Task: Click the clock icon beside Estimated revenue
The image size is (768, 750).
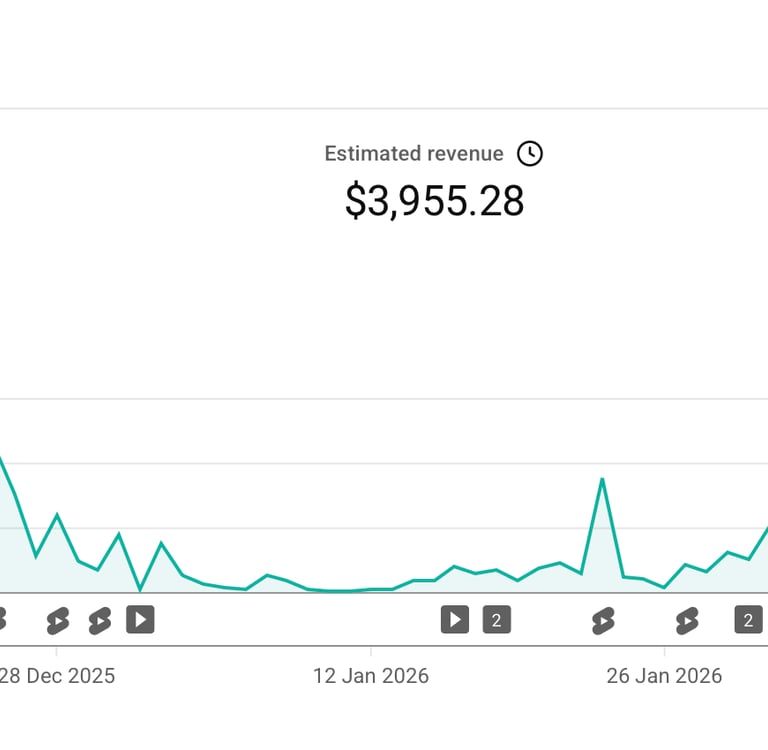Action: (x=530, y=153)
